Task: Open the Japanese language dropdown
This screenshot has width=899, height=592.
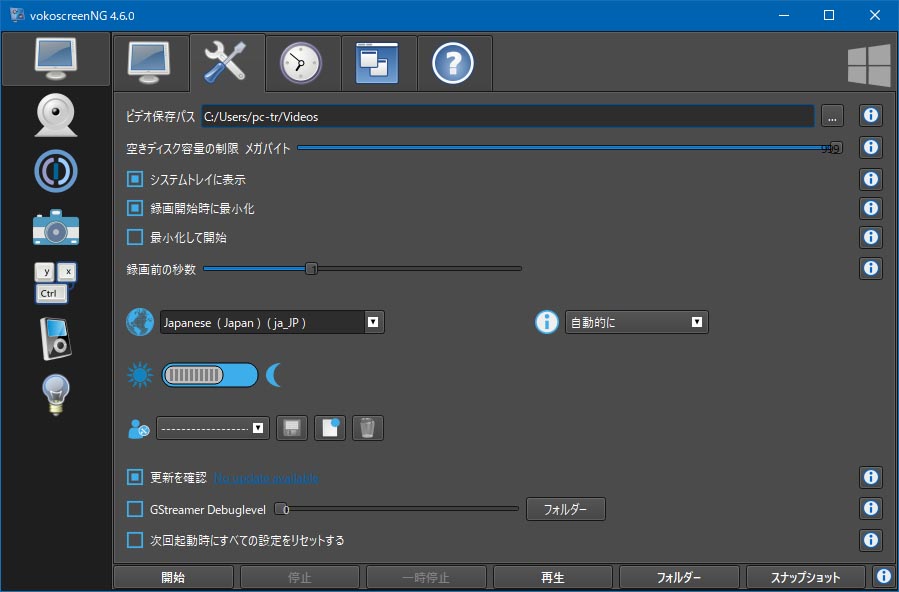Action: click(272, 322)
